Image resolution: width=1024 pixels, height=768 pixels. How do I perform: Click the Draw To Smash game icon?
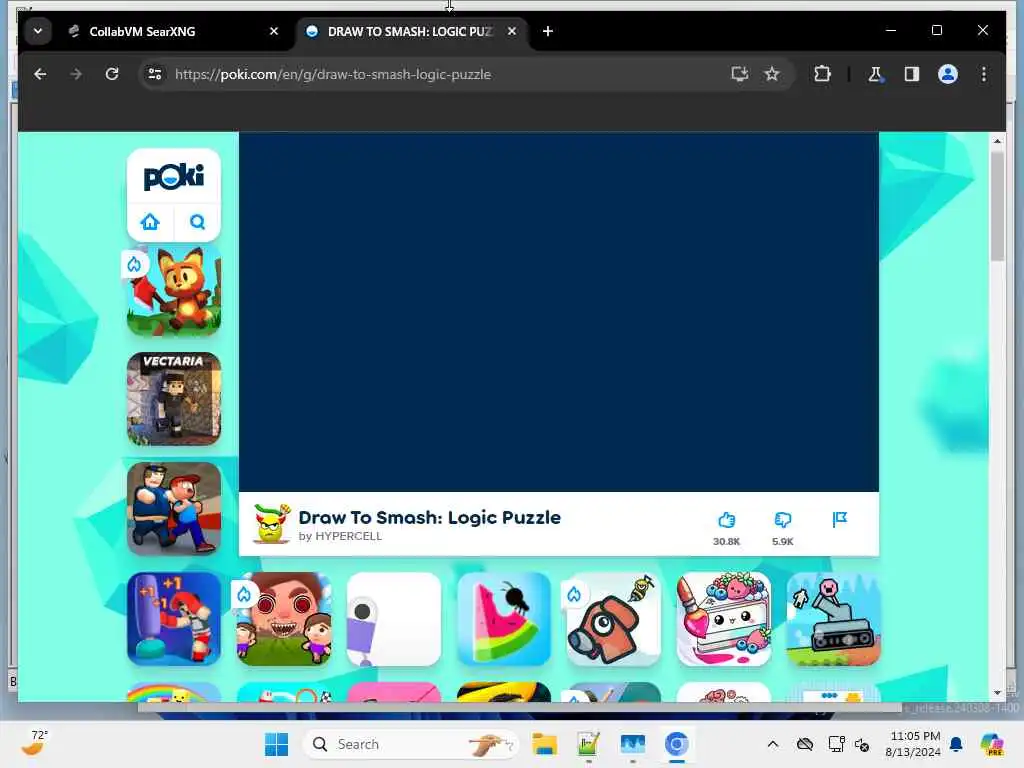pos(271,523)
